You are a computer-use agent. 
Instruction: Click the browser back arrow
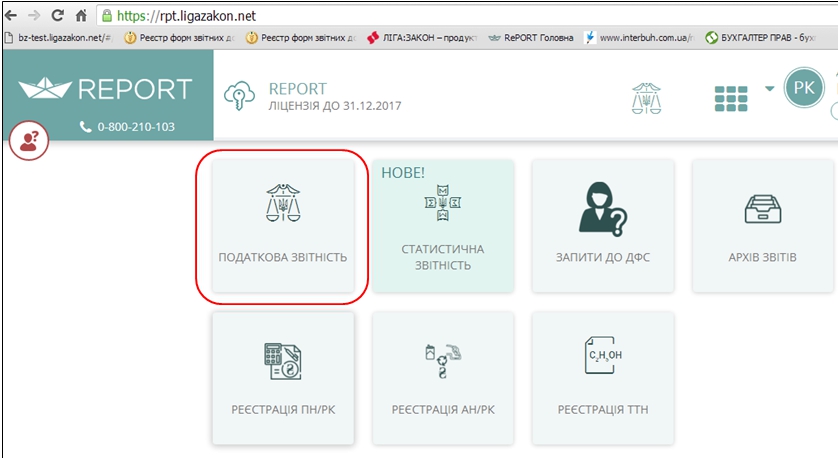[x=11, y=15]
